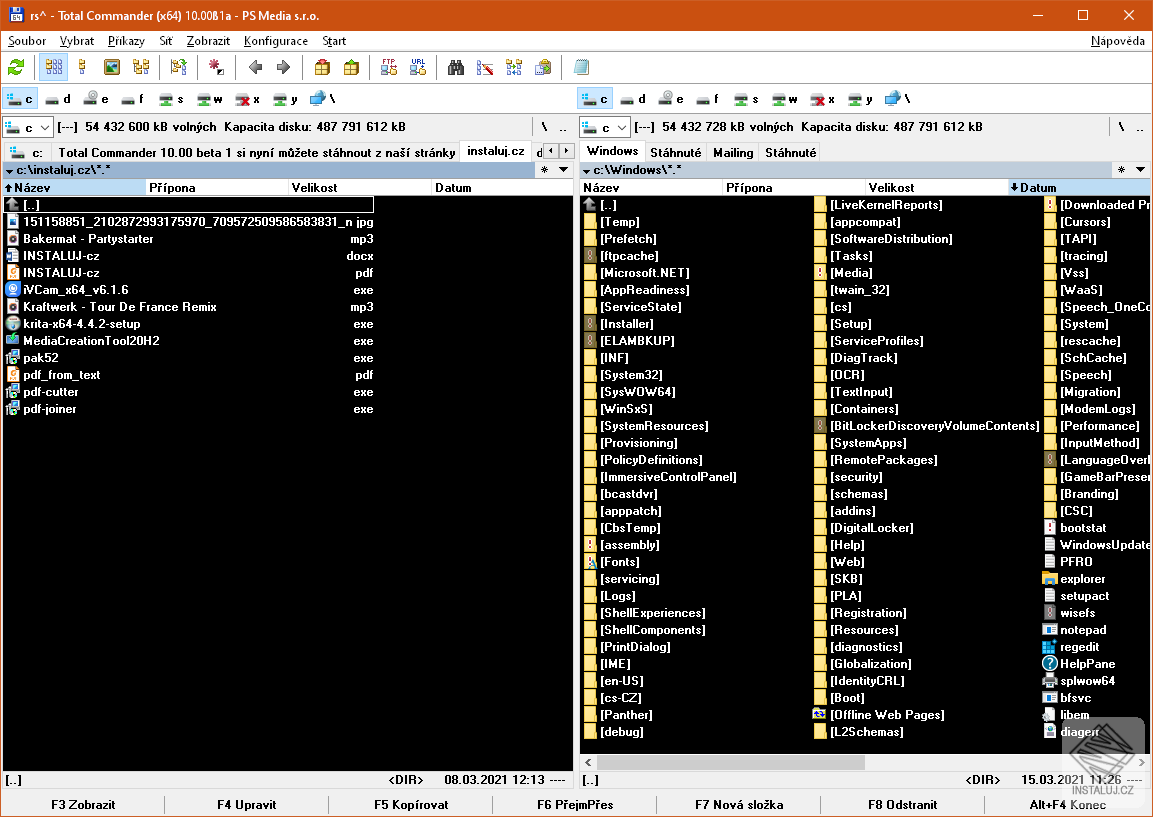Open the Multi-rename tool icon
This screenshot has height=817, width=1153.
(485, 68)
